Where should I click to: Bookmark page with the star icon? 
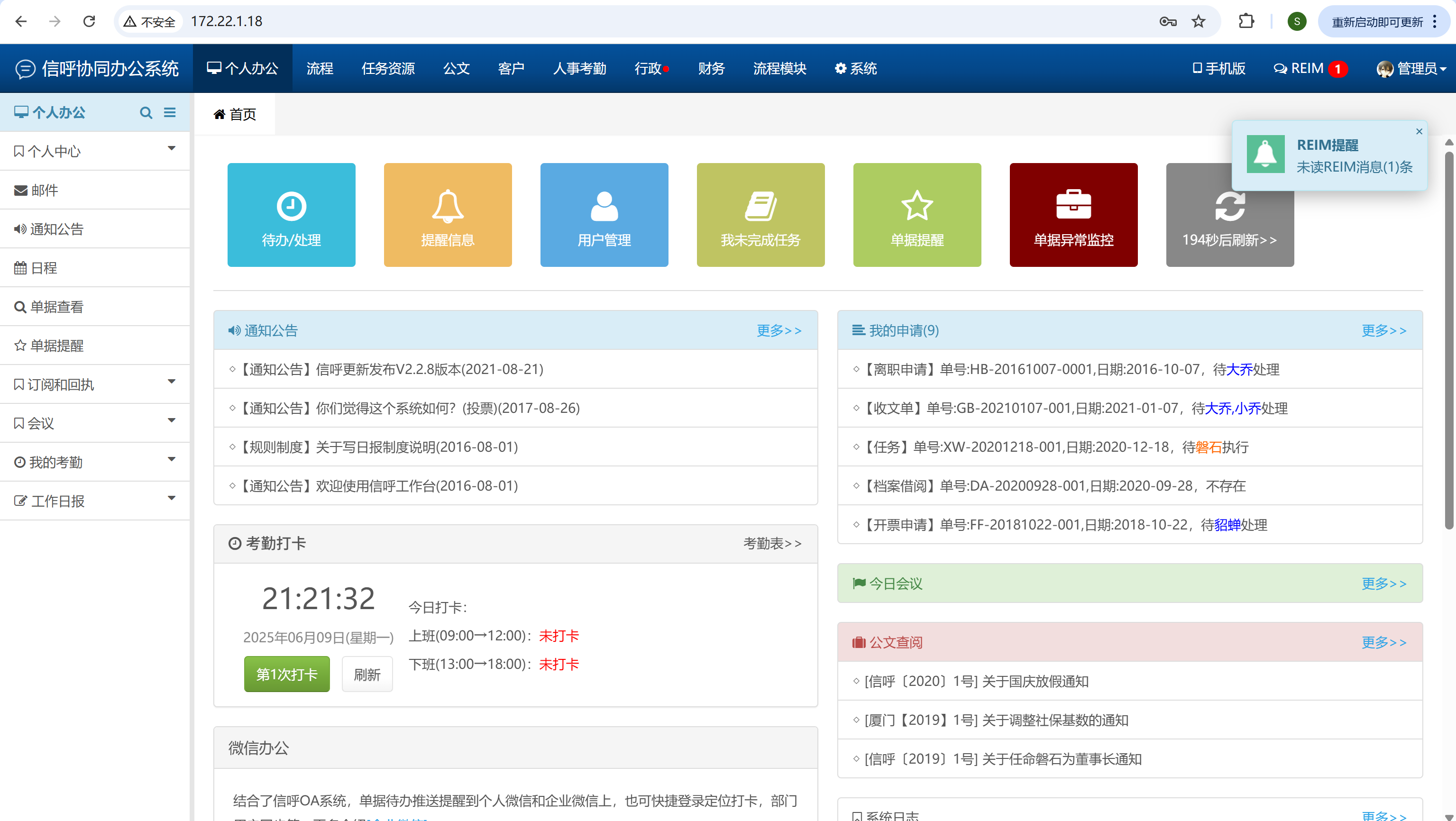(x=1198, y=21)
